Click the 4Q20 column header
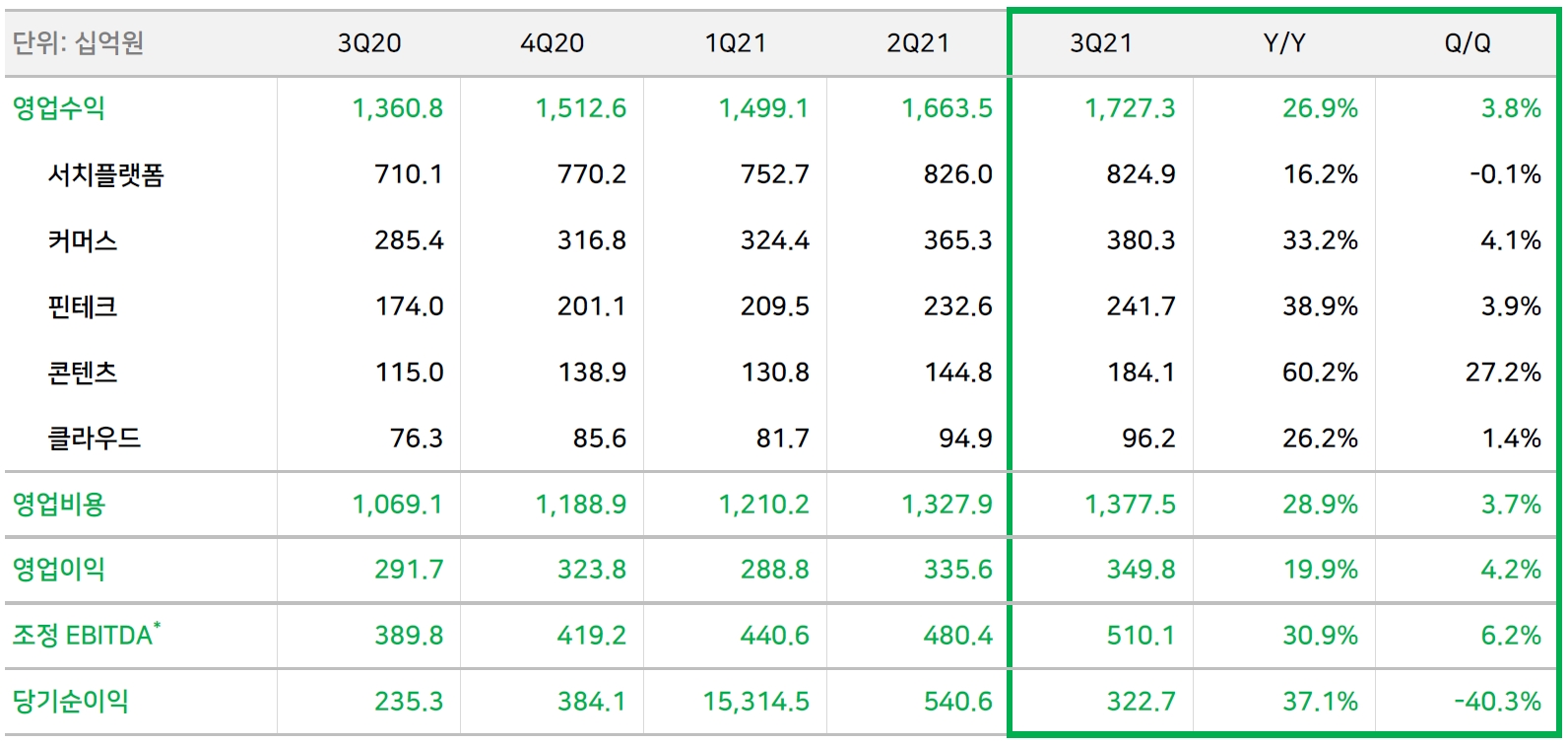The image size is (1568, 743). (x=553, y=43)
